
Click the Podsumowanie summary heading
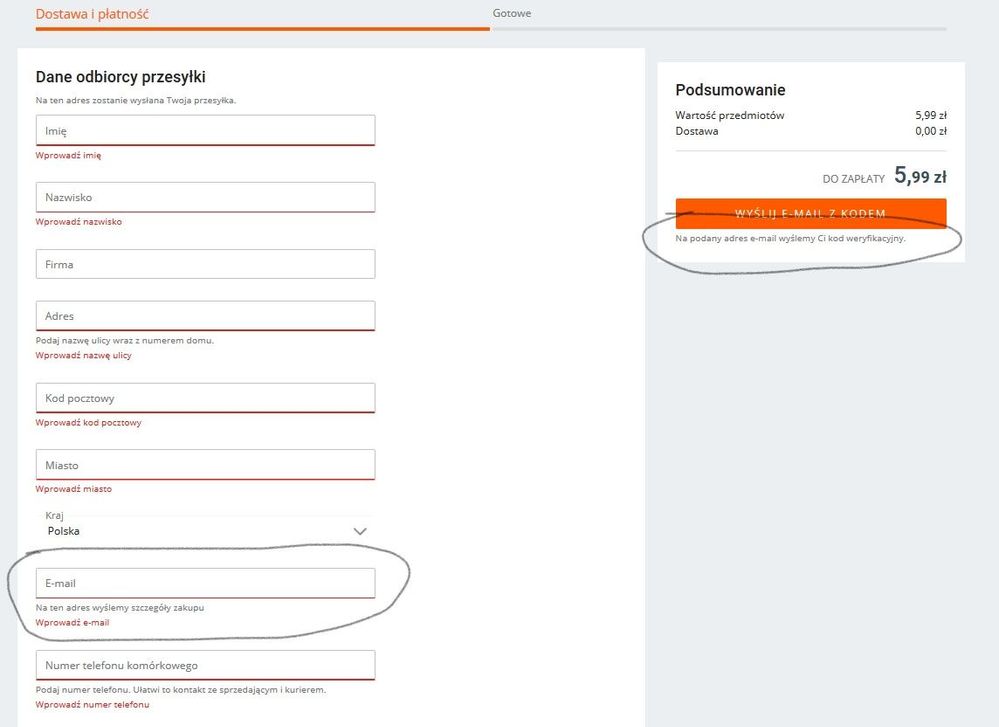point(730,90)
